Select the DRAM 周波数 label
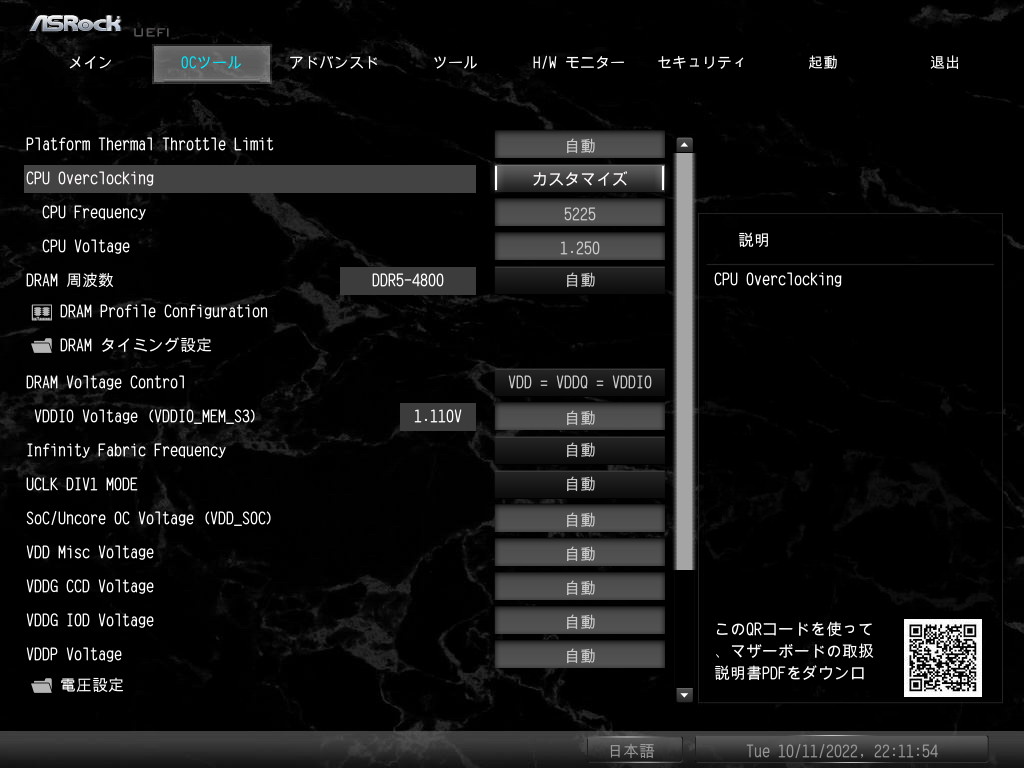1024x768 pixels. [70, 280]
